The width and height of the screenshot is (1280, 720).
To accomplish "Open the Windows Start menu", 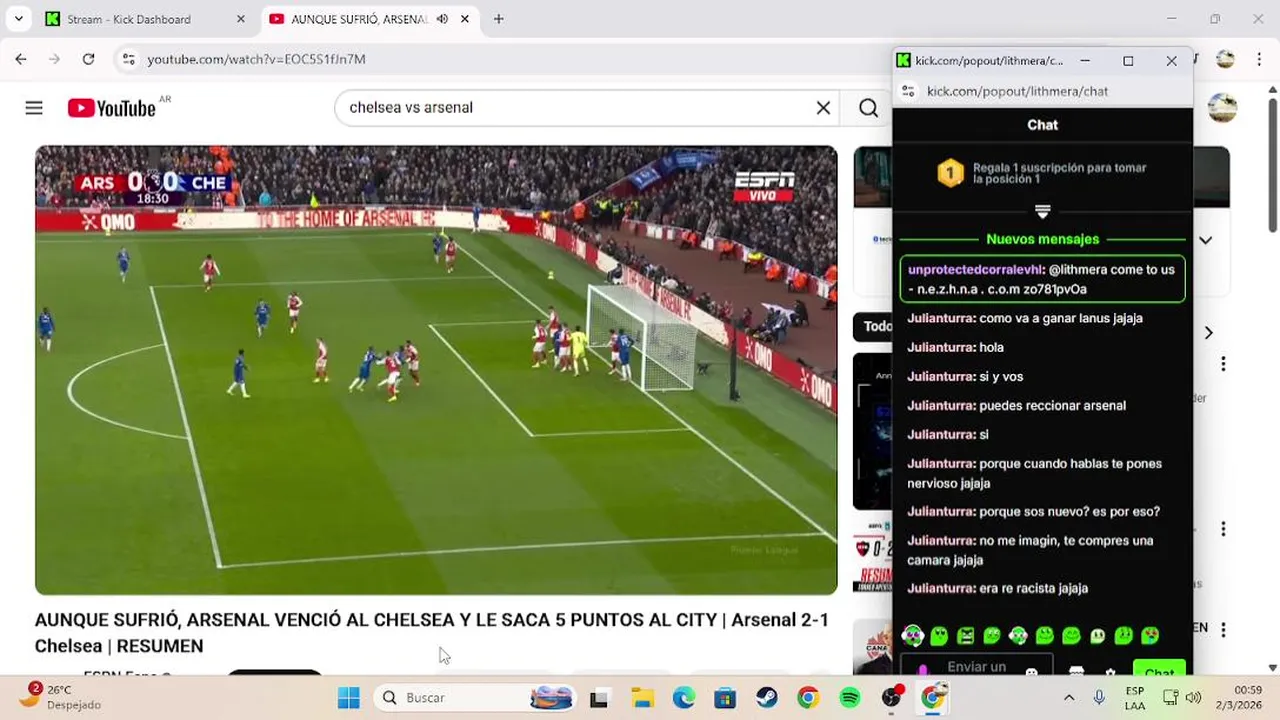I will click(348, 697).
